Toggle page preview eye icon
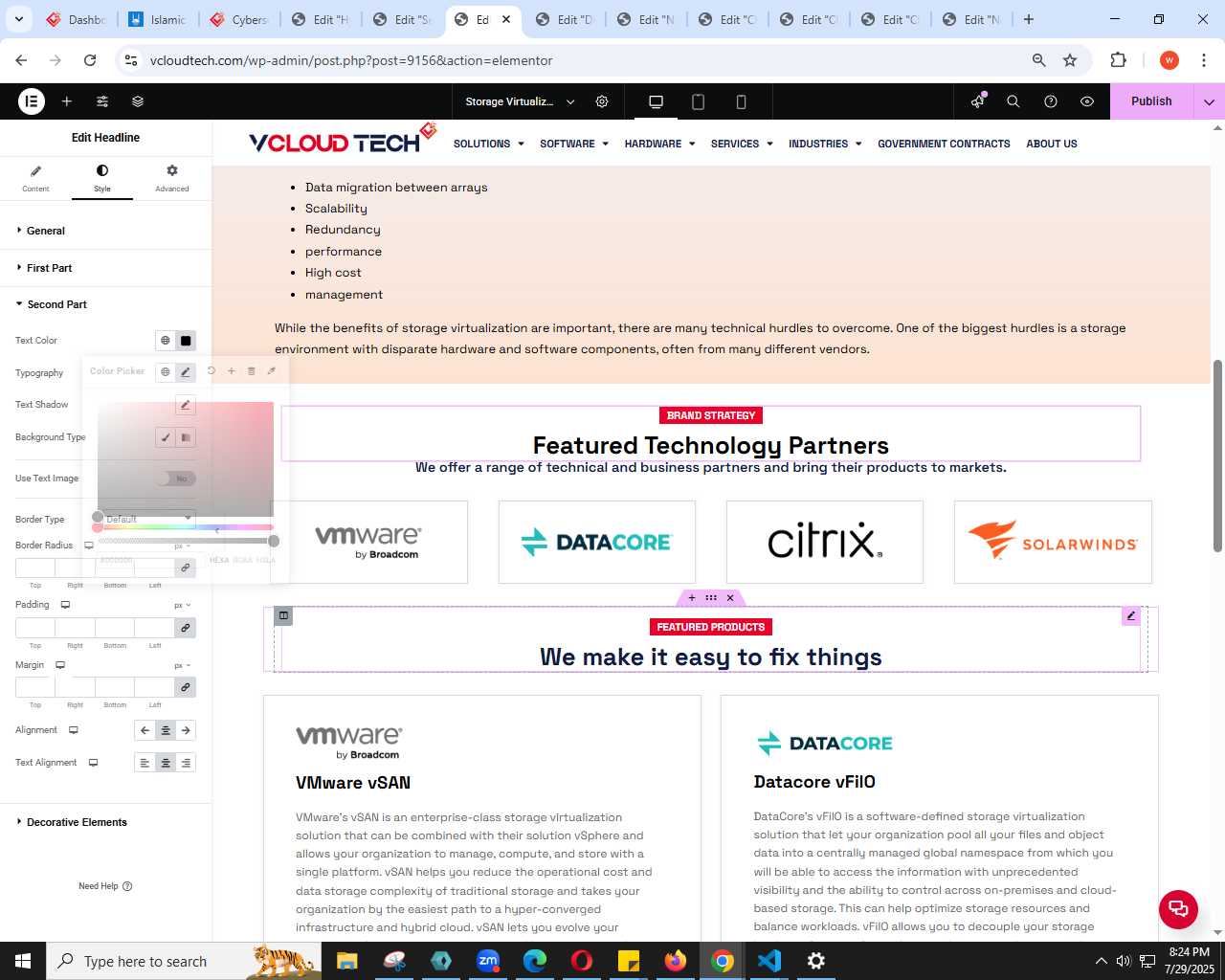This screenshot has height=980, width=1225. coord(1087,101)
